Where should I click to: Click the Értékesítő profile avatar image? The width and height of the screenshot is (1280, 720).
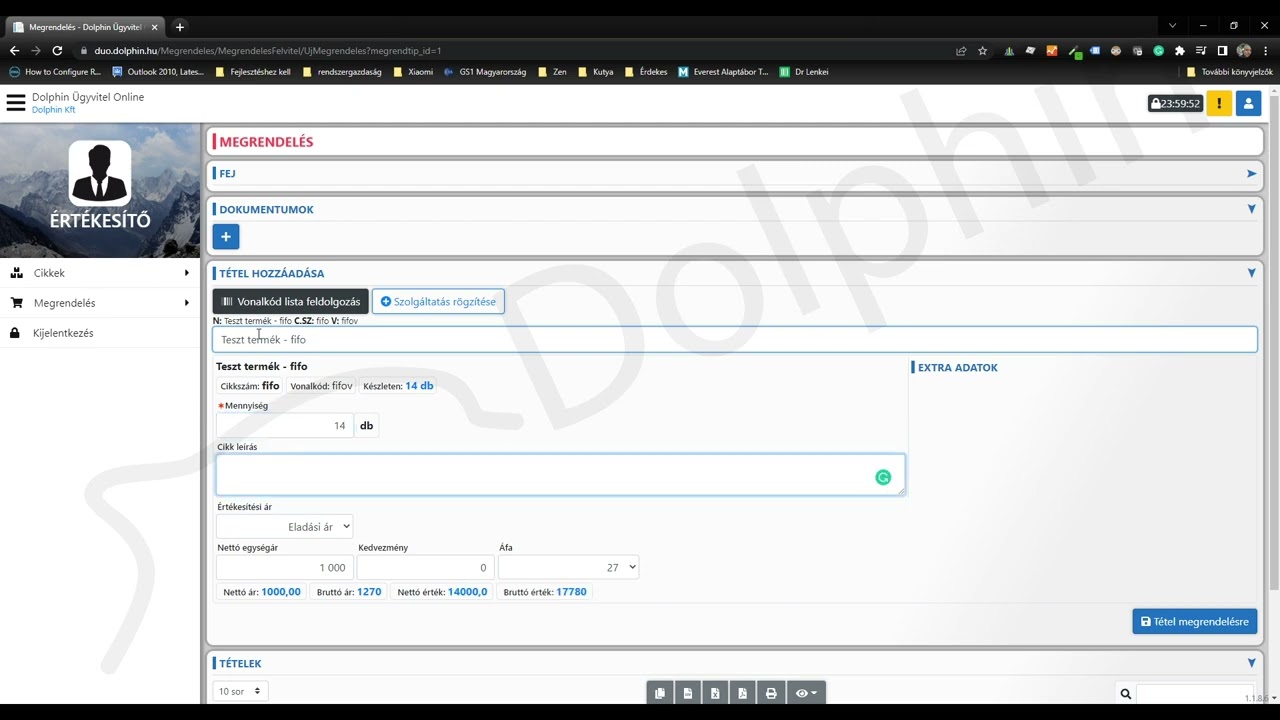(100, 173)
